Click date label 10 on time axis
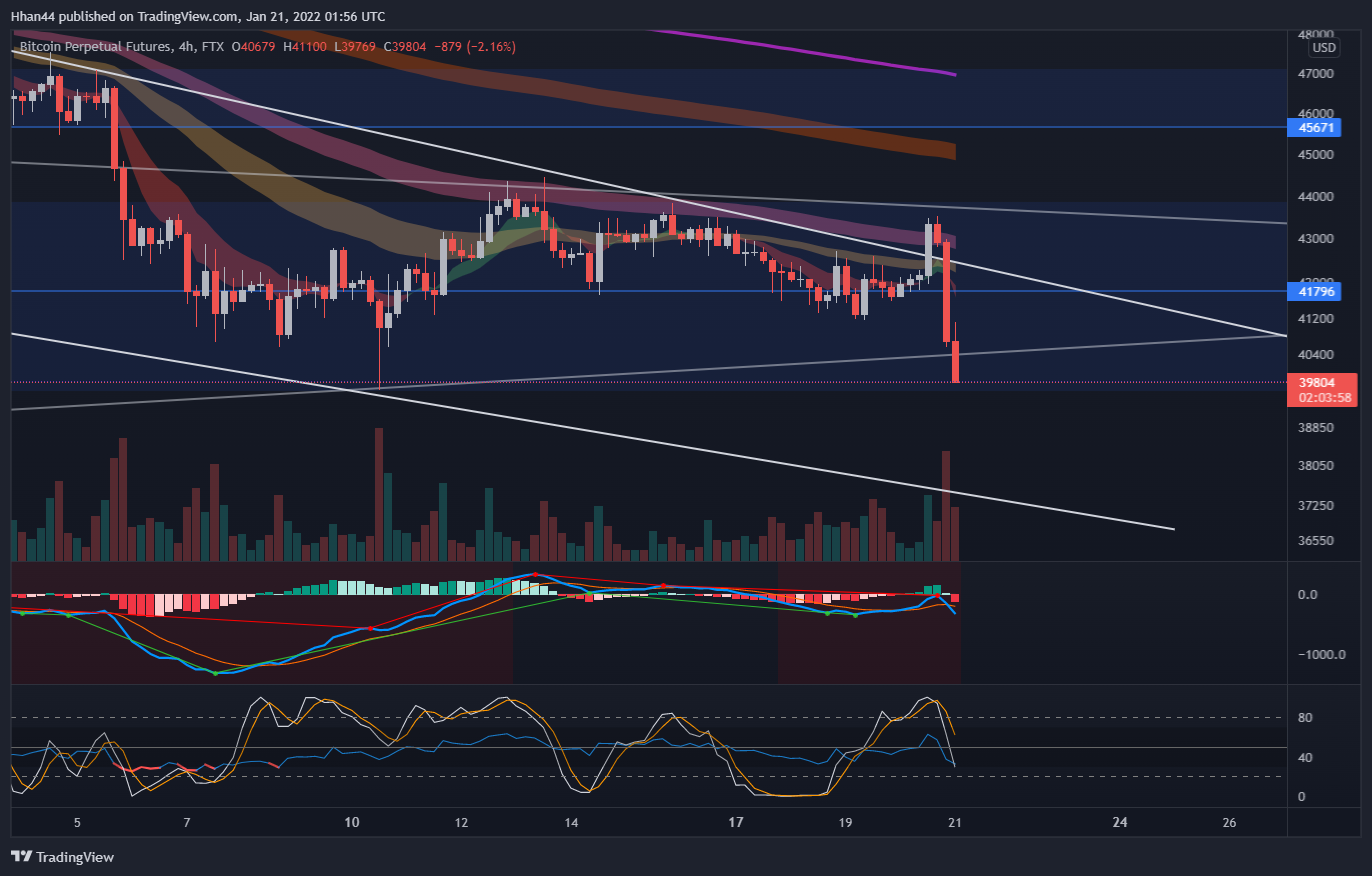Image resolution: width=1372 pixels, height=876 pixels. click(351, 823)
